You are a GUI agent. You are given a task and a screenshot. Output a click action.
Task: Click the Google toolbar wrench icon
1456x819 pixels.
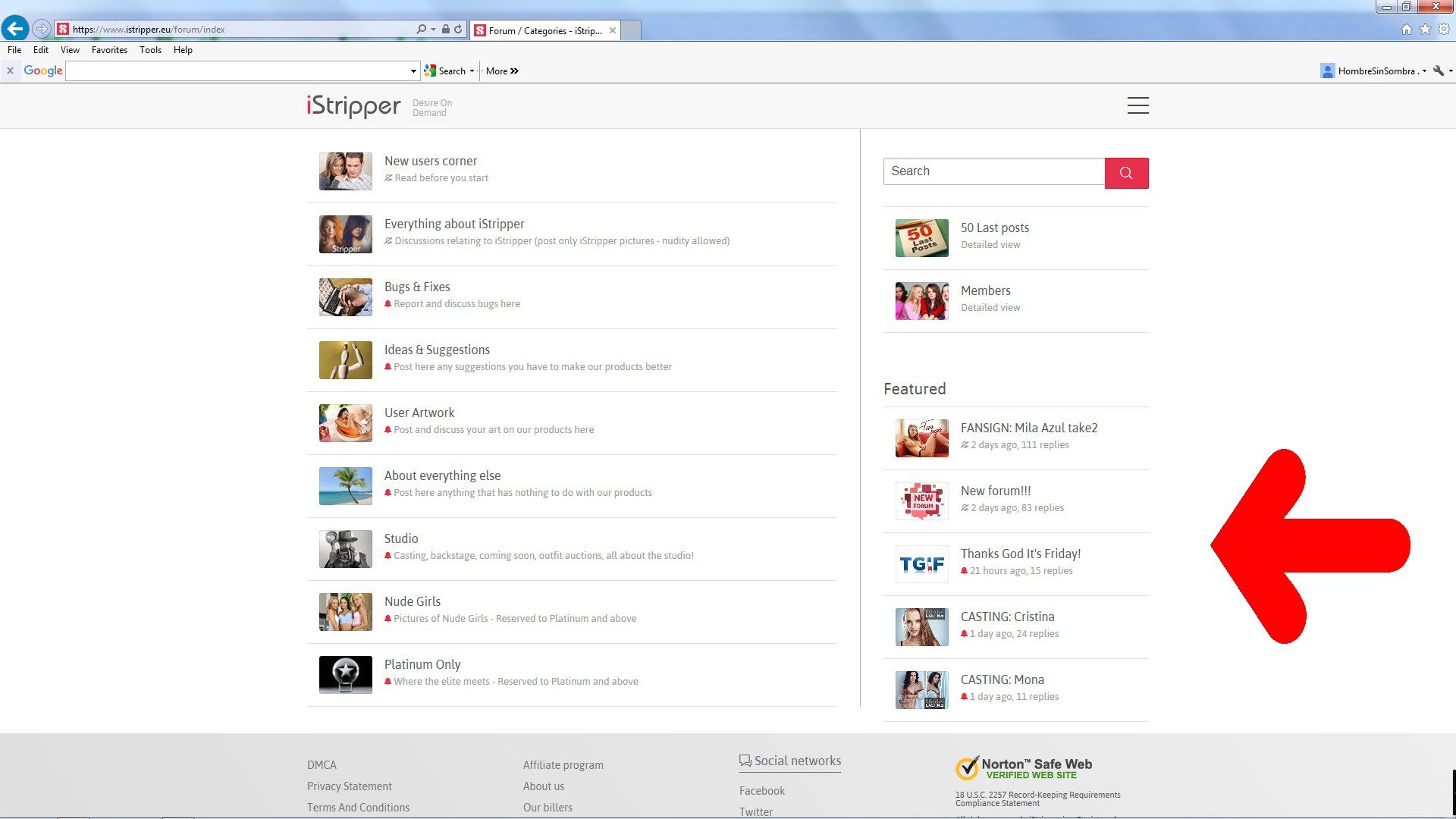1438,71
